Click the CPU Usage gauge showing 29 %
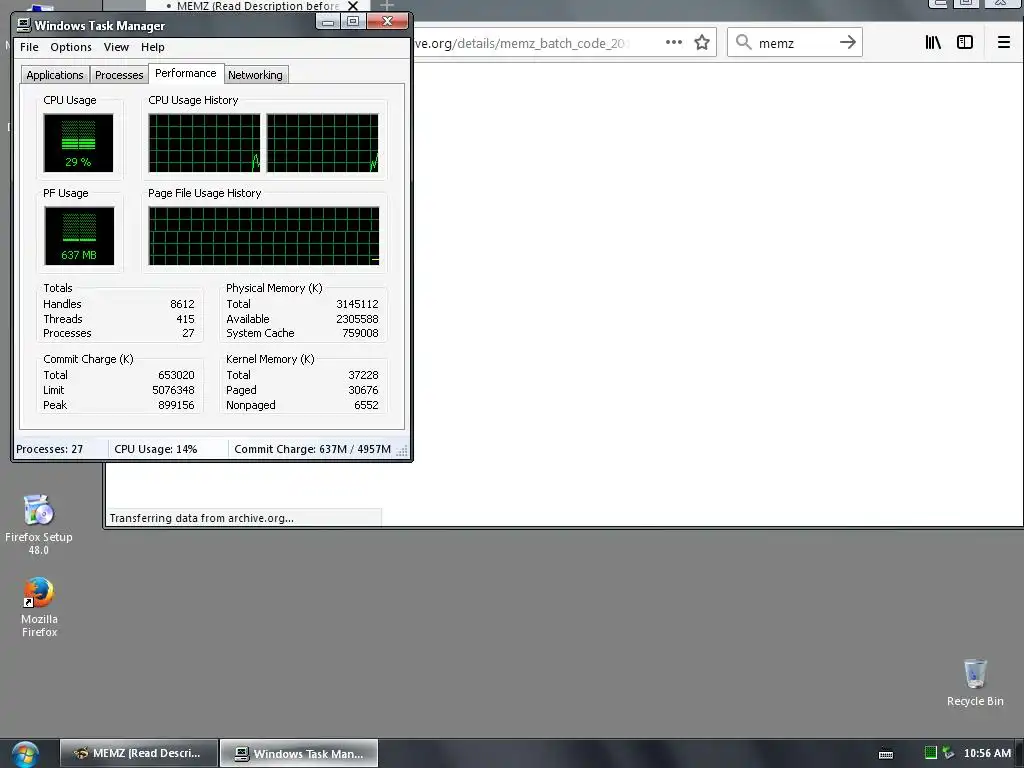The width and height of the screenshot is (1024, 768). coord(78,143)
